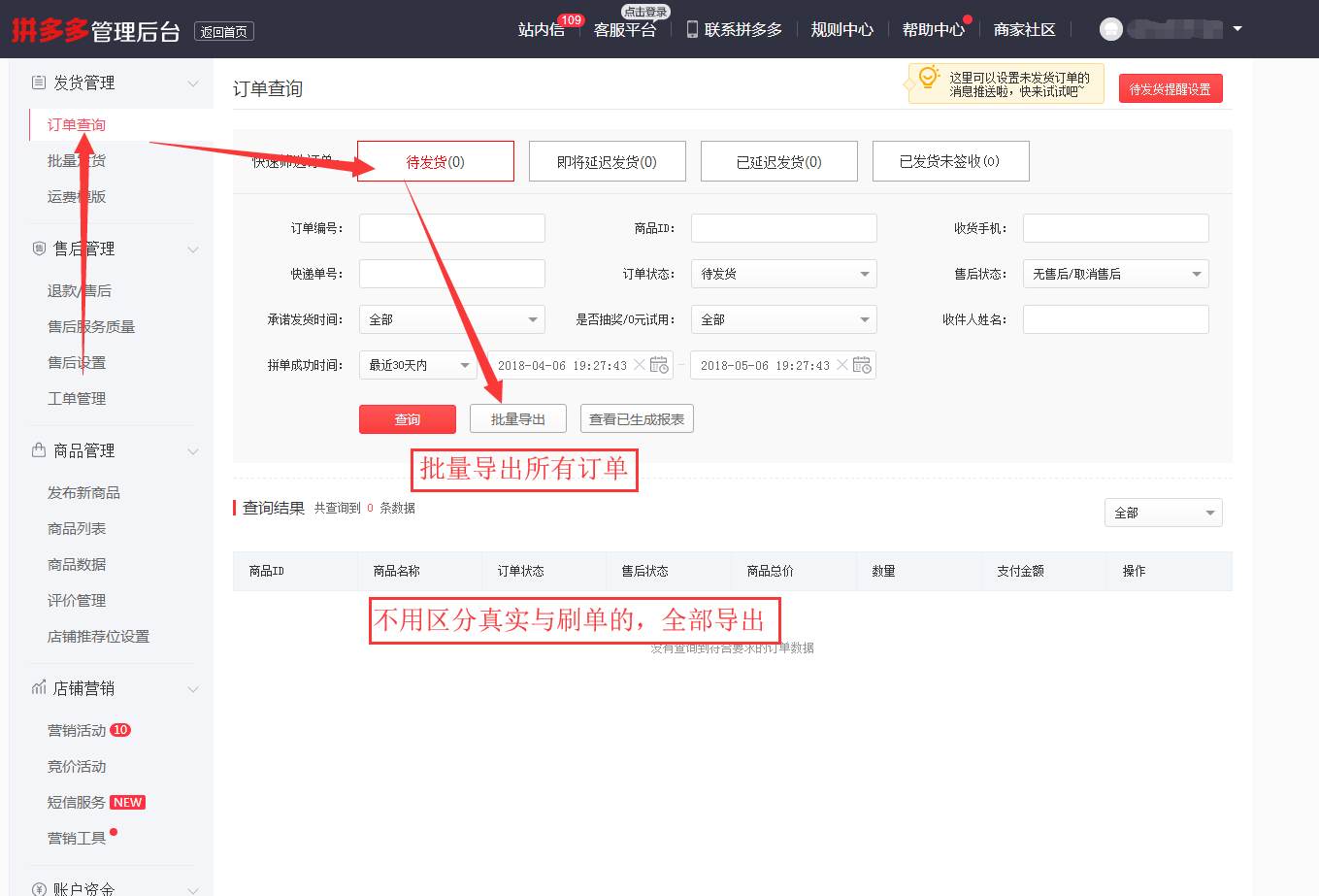Open the 承诺发货时间 dropdown

click(452, 319)
